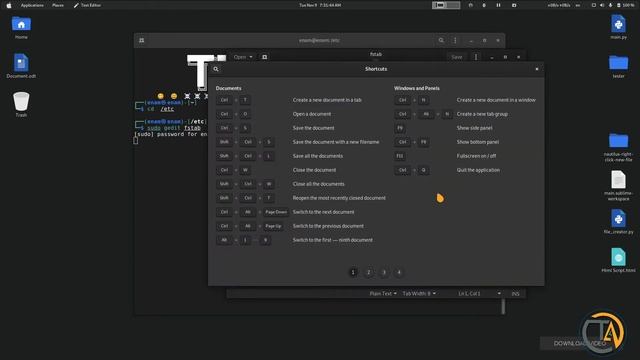Viewport: 640px width, 360px height.
Task: Click 'Reopen the most recently closed document'
Action: (x=339, y=198)
